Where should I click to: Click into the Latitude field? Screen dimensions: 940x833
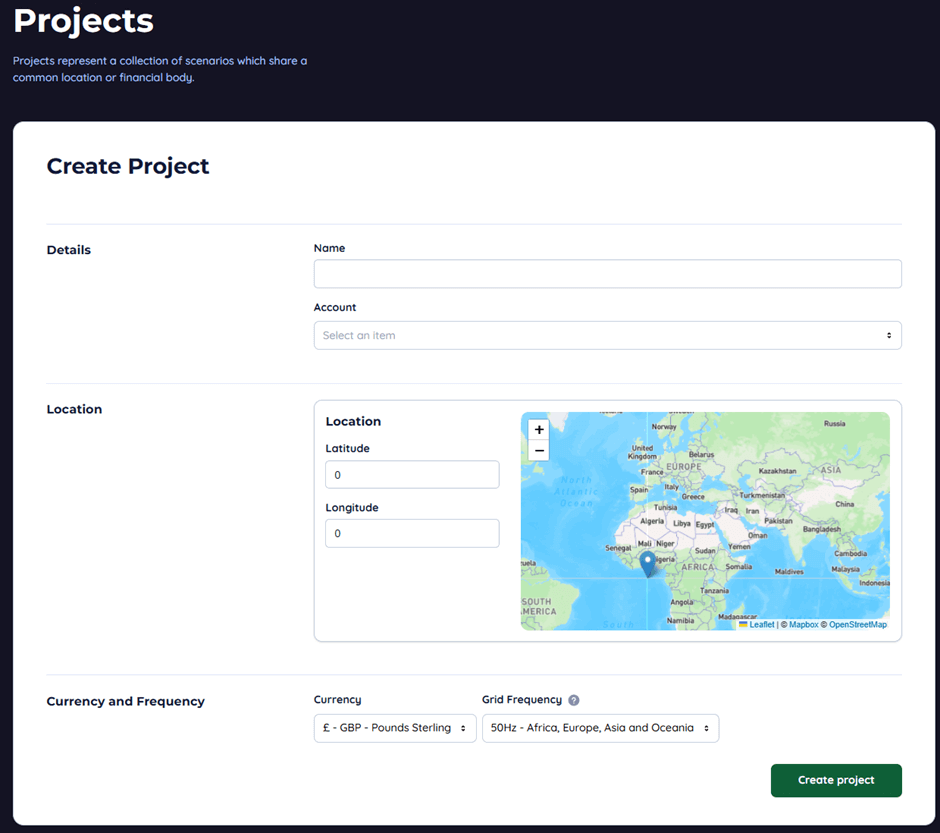(x=411, y=474)
